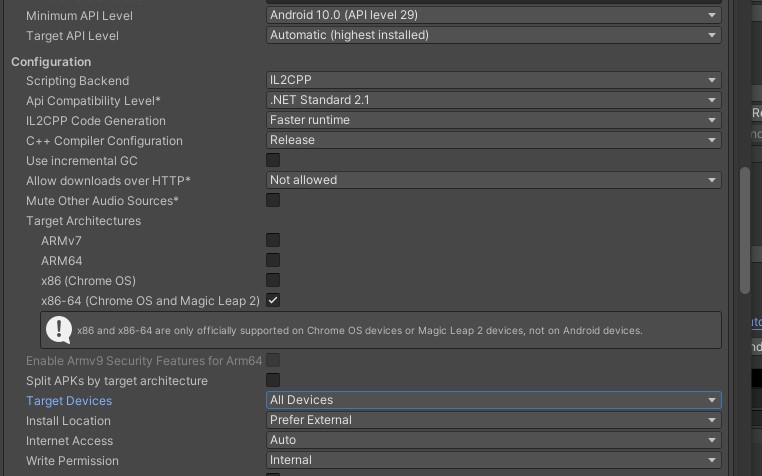This screenshot has height=476, width=762.
Task: Open the Install Location dropdown
Action: tap(493, 420)
